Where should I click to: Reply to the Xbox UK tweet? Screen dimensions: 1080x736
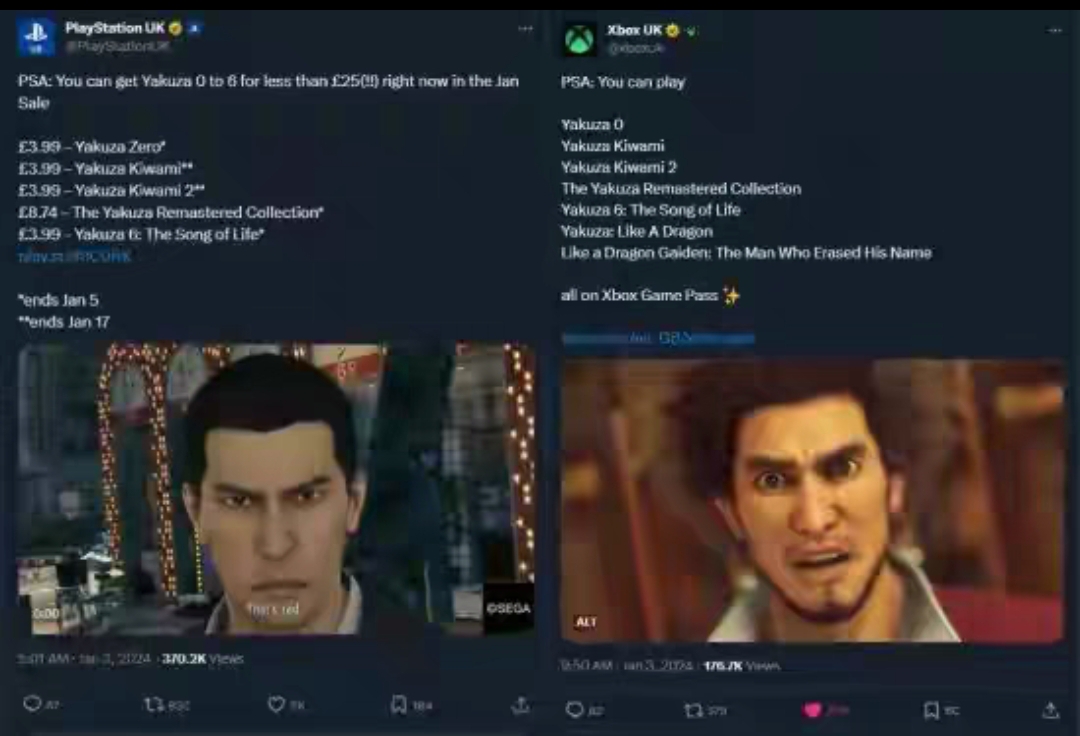point(574,709)
